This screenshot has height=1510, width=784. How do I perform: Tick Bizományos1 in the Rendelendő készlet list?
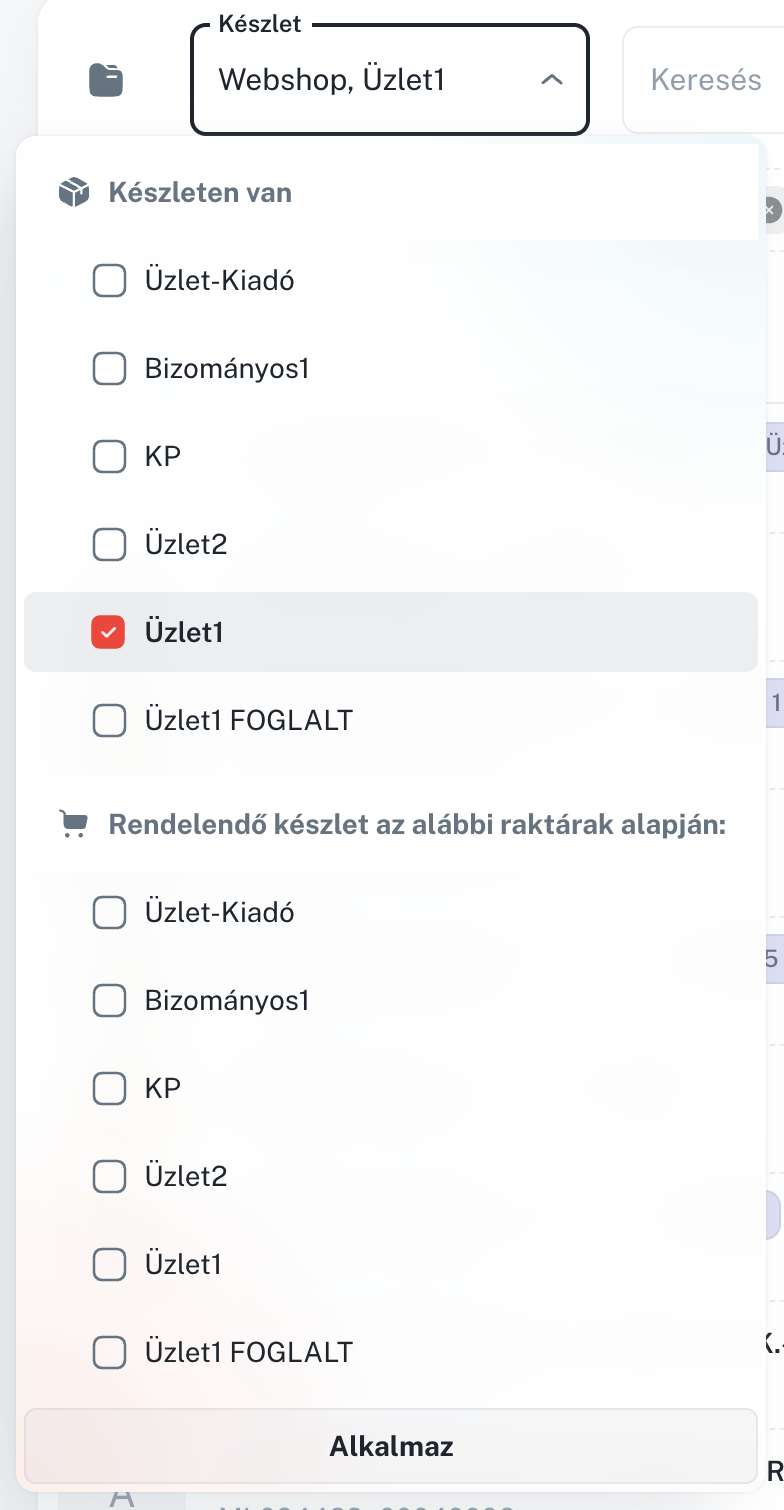[109, 1000]
